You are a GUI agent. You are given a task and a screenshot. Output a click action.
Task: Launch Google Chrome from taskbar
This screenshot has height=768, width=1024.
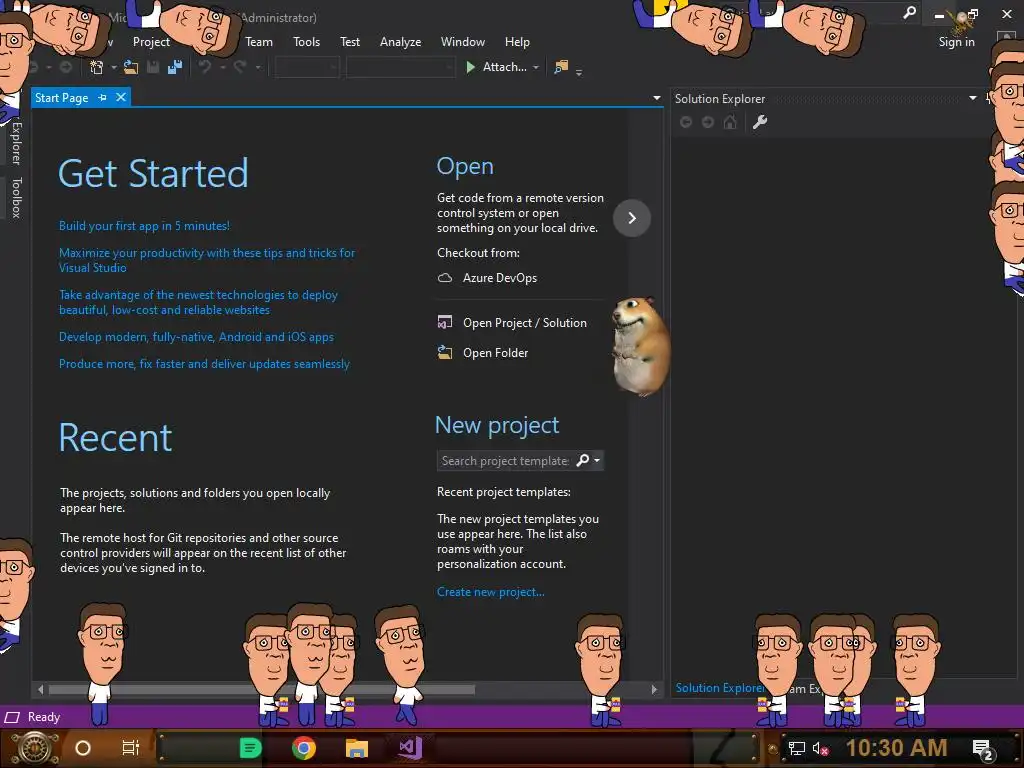304,748
